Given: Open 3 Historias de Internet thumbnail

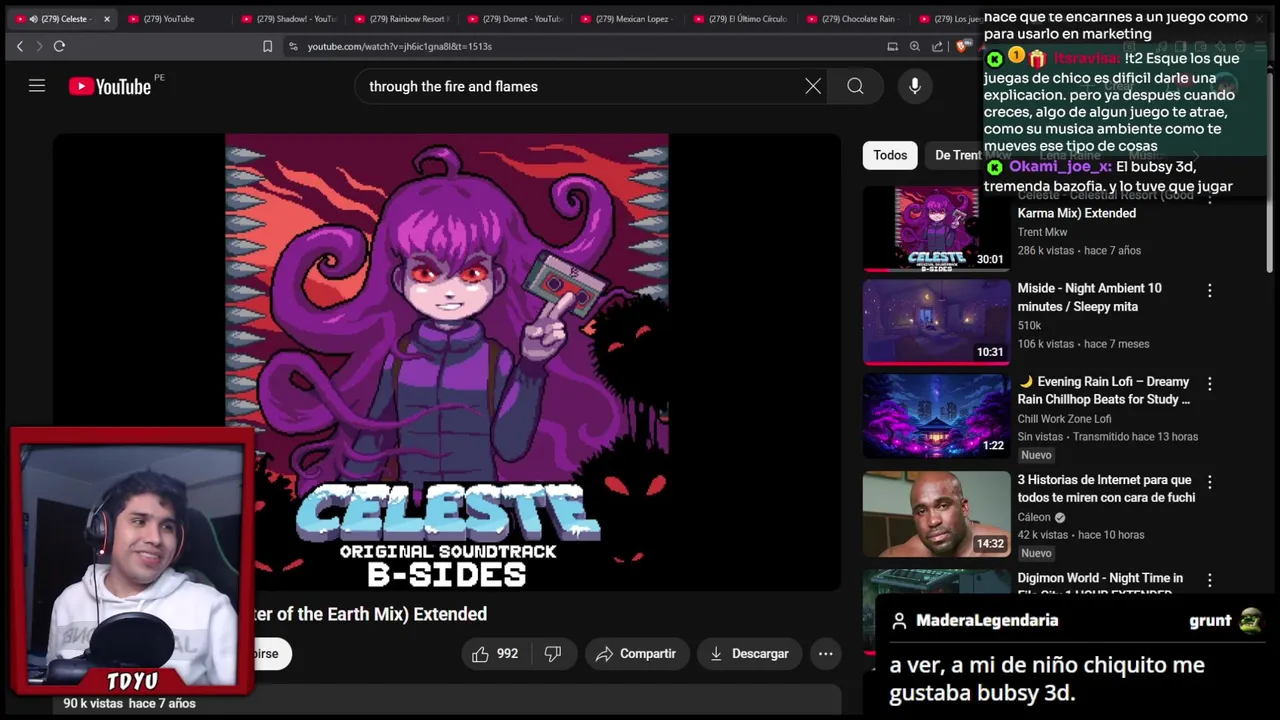Looking at the screenshot, I should (x=936, y=514).
